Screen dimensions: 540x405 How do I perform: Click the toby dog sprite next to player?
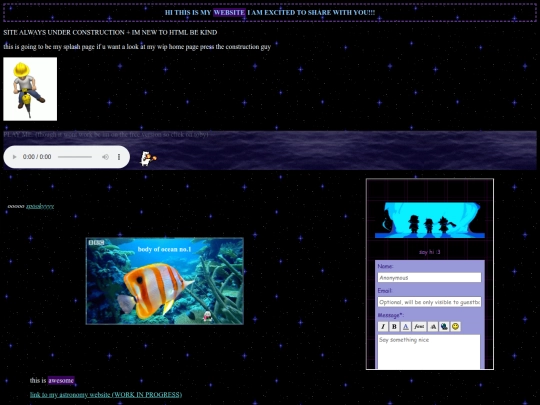pos(148,159)
